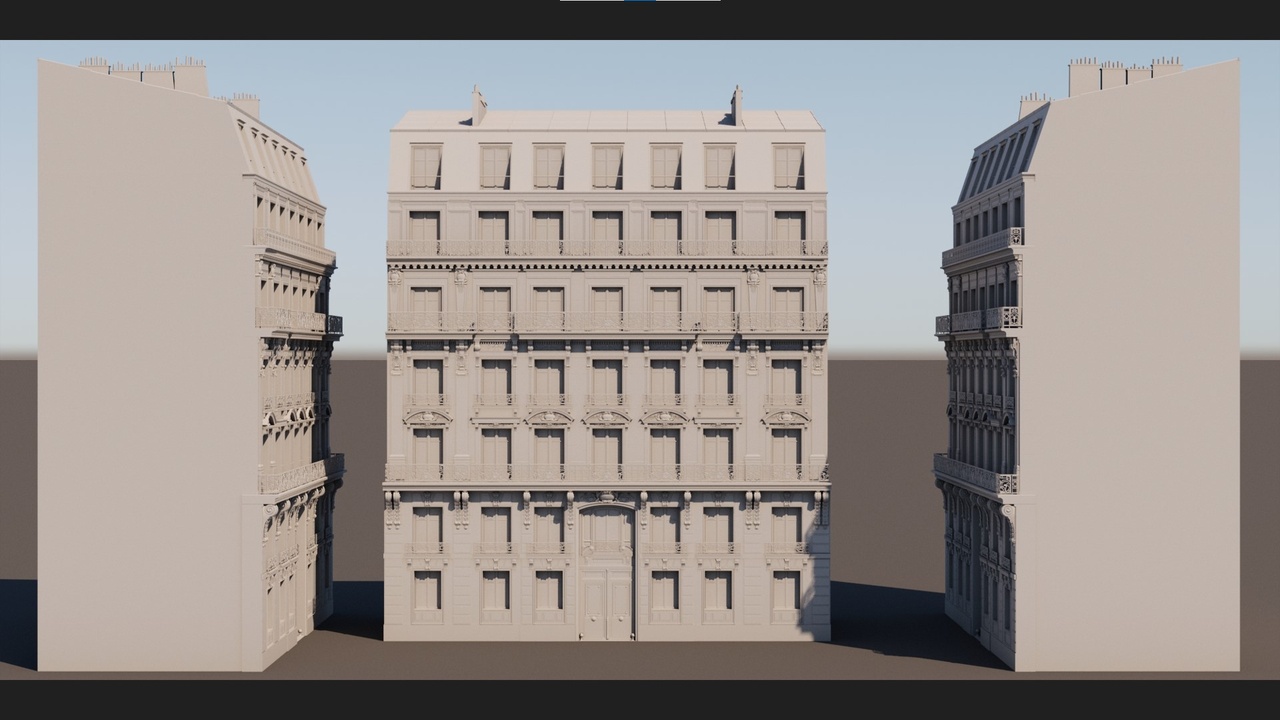The height and width of the screenshot is (720, 1280).
Task: Click the arched entrance door of the center building
Action: coord(606,572)
